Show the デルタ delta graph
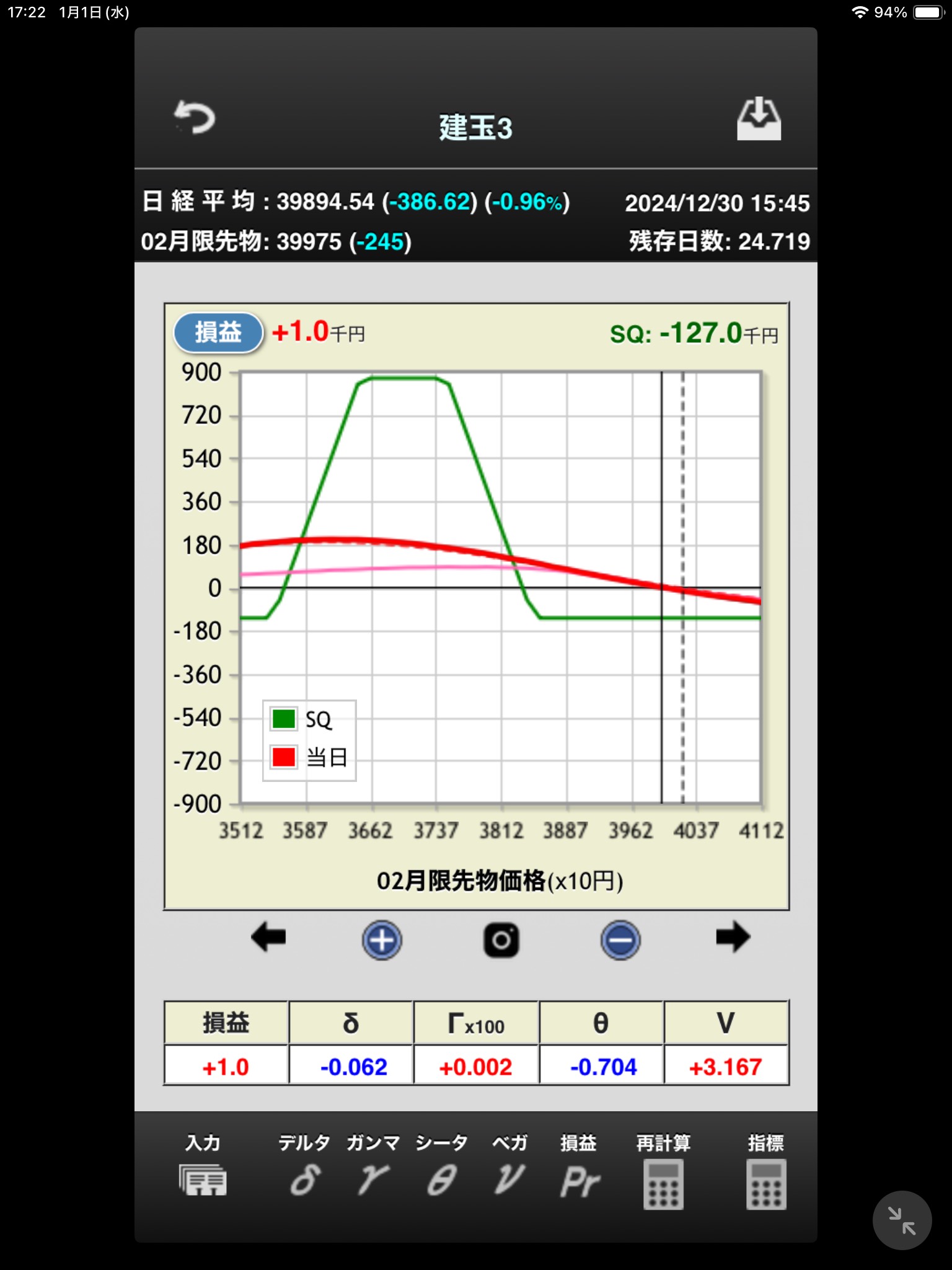The image size is (952, 1270). coord(305,1170)
